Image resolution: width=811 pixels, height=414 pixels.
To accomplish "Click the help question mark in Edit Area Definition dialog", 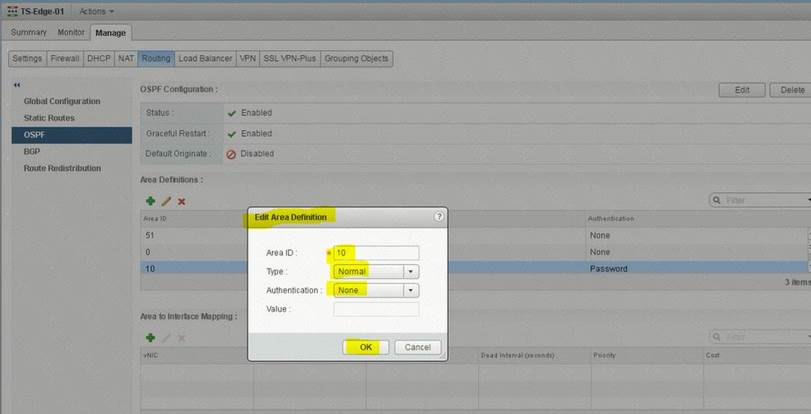I will 438,216.
